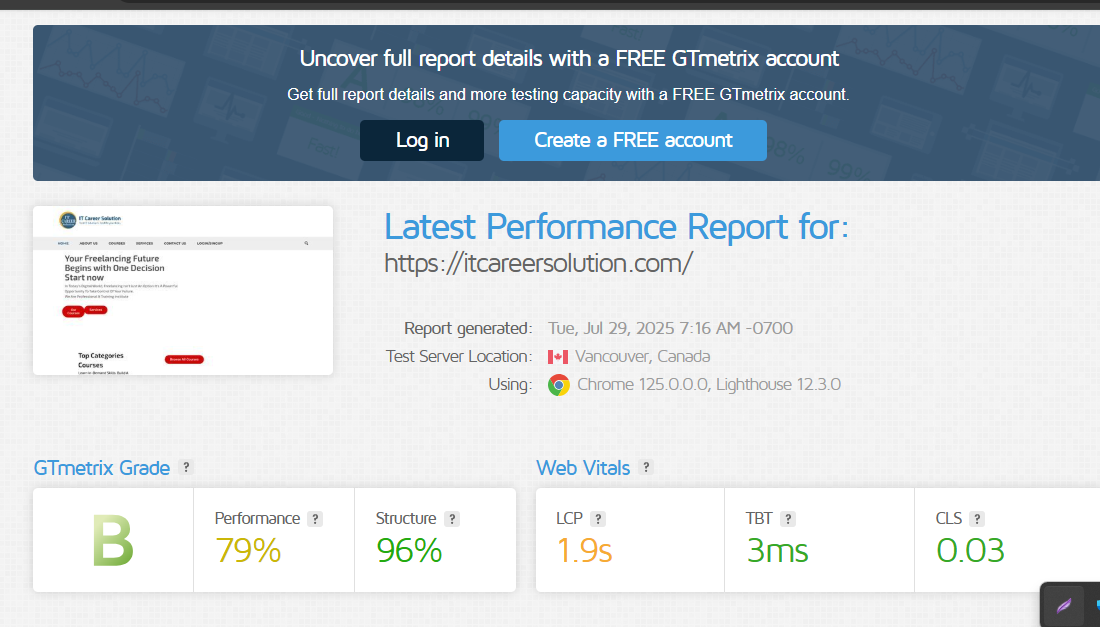This screenshot has height=627, width=1100.
Task: Click the large green letter B grade
Action: [x=112, y=540]
